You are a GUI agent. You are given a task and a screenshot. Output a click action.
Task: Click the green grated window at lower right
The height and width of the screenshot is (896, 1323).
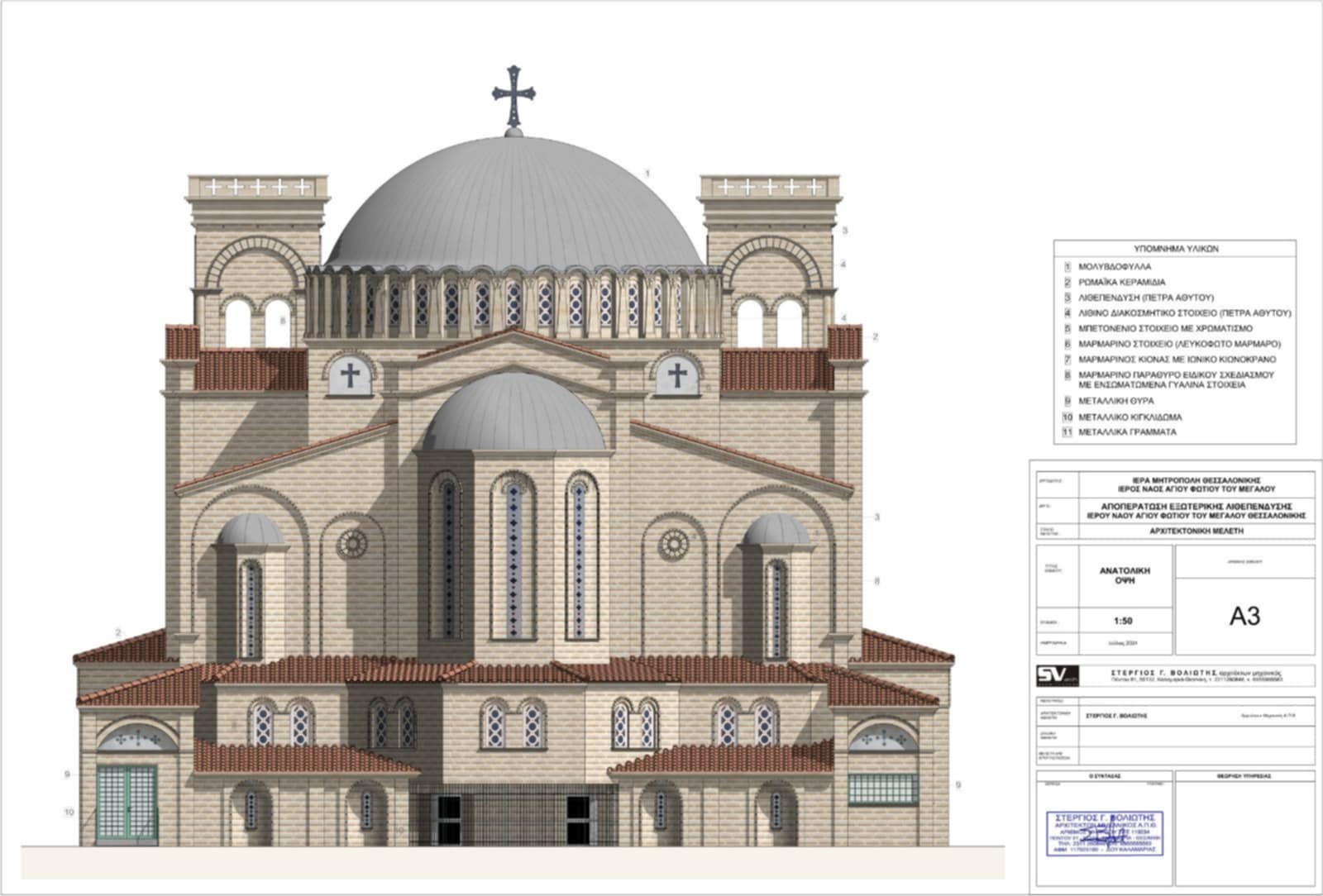click(882, 789)
